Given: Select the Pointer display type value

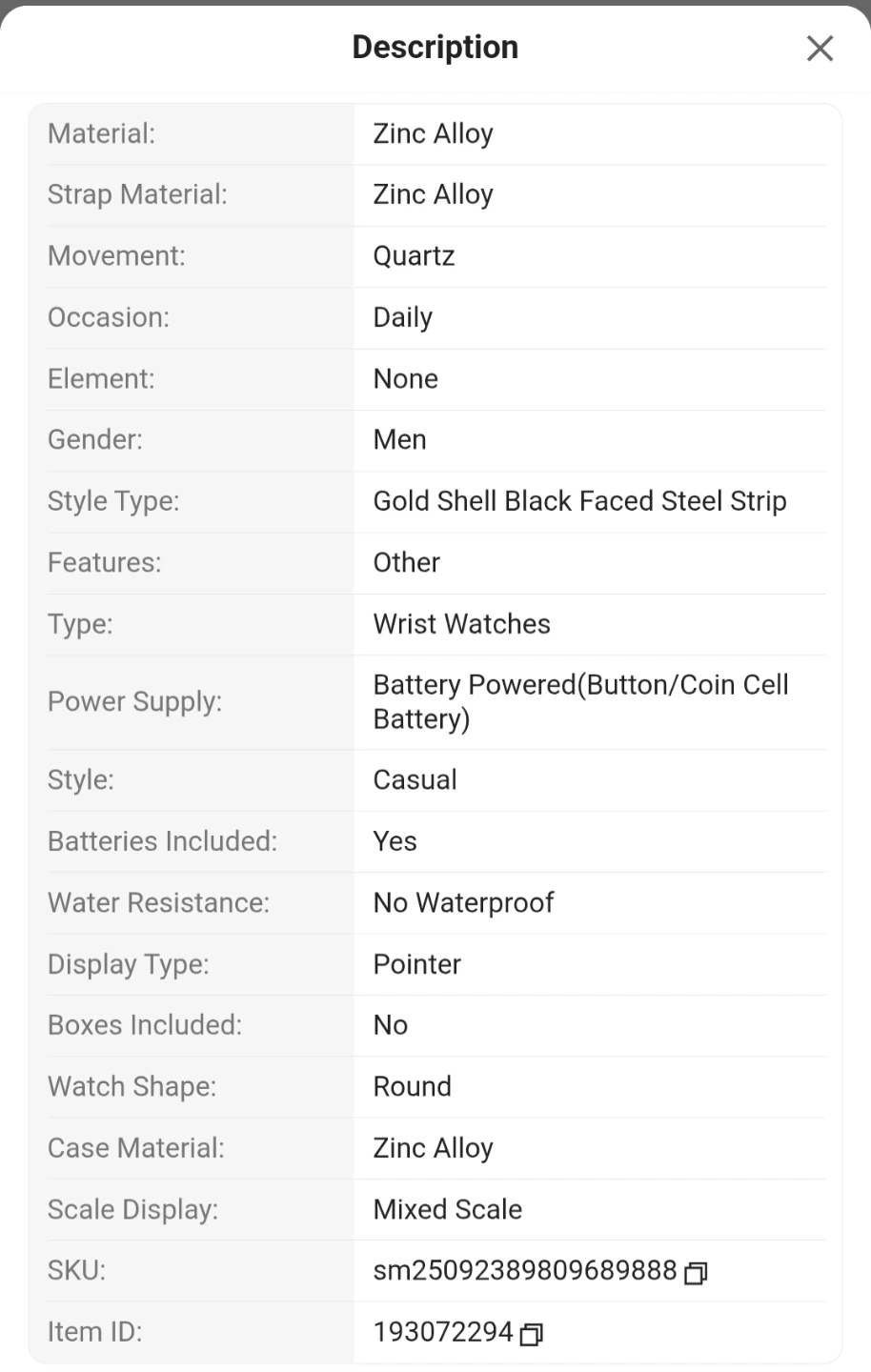Looking at the screenshot, I should coord(416,964).
